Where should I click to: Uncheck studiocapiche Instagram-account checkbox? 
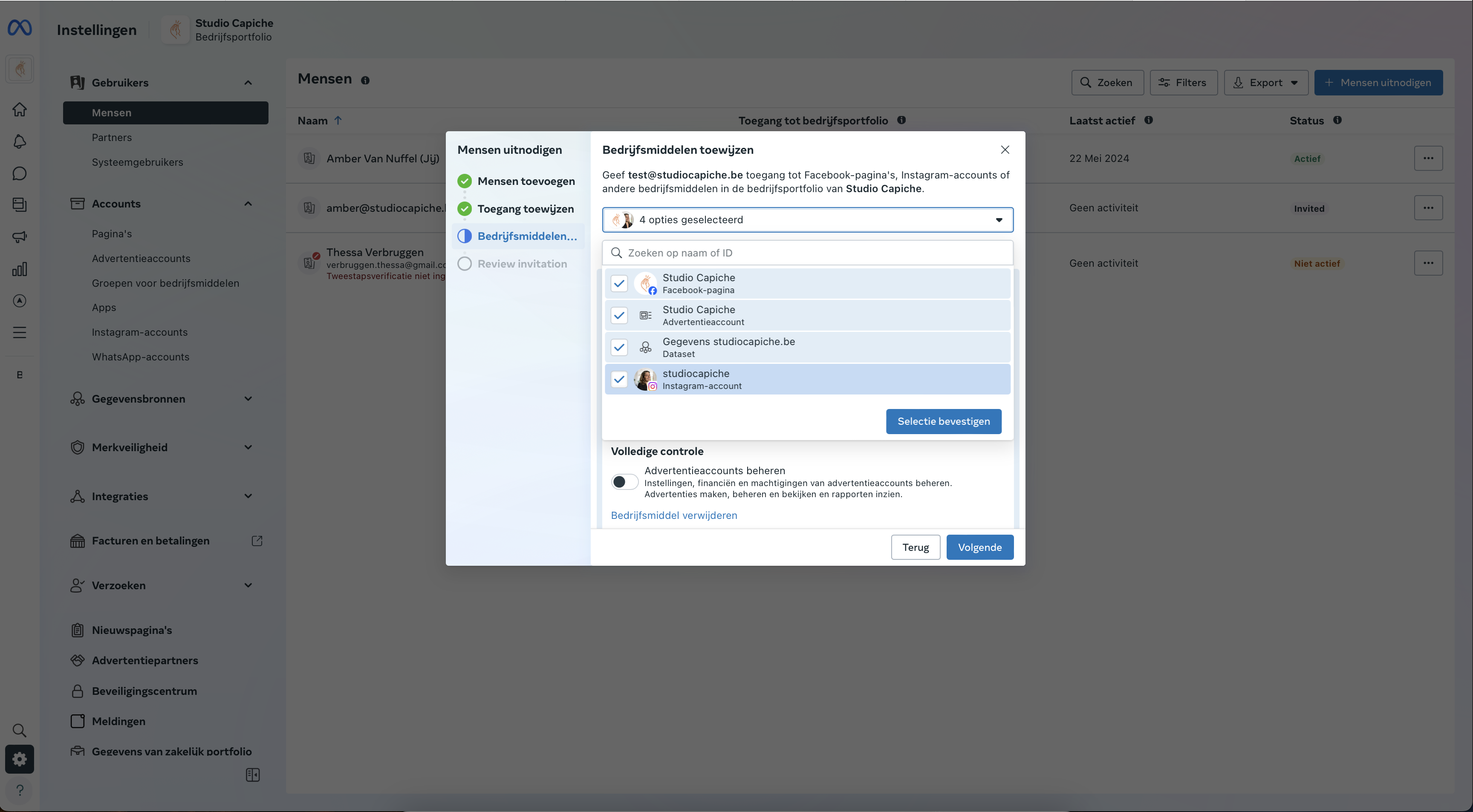coord(619,380)
